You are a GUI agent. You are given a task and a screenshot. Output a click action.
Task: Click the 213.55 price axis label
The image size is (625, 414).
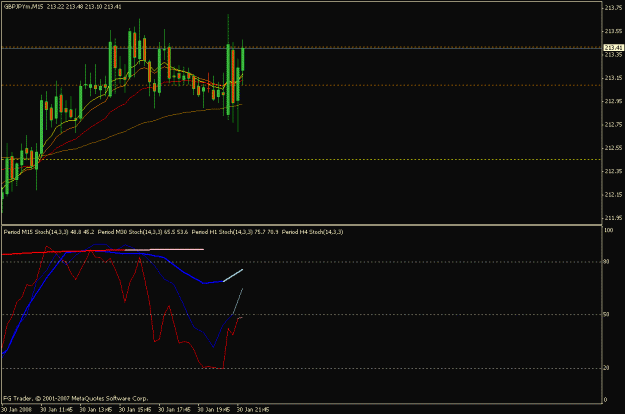(x=613, y=31)
